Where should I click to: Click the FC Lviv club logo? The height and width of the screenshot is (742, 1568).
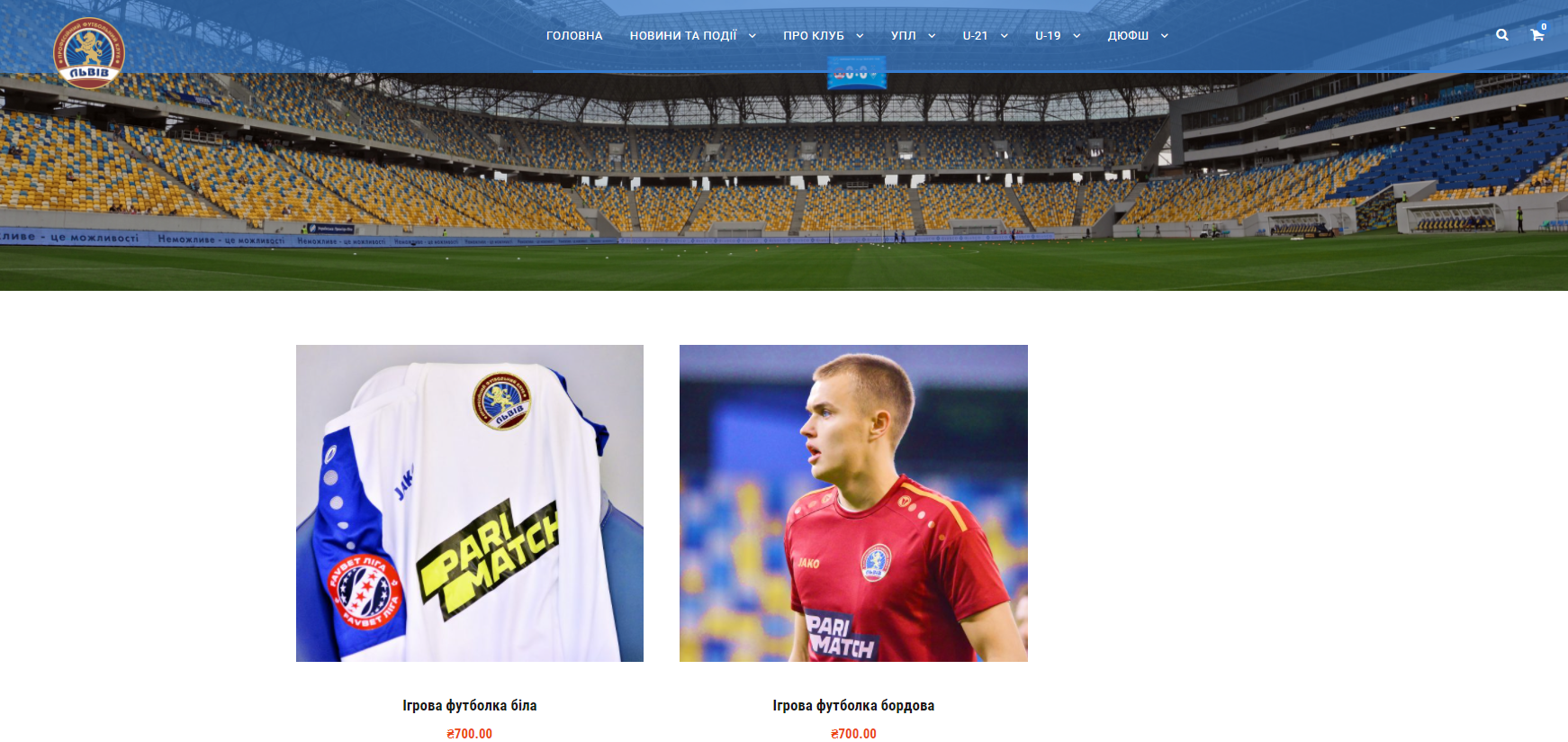coord(88,53)
